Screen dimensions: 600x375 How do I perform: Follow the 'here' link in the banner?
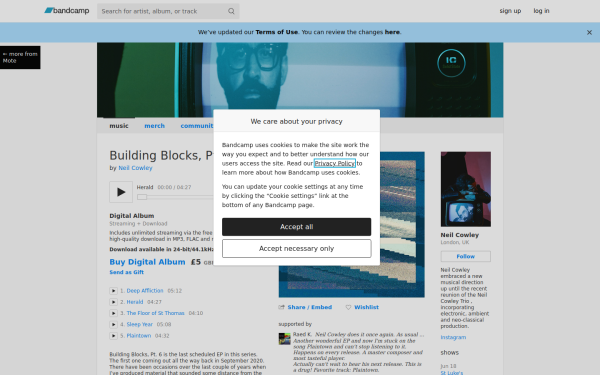point(392,32)
